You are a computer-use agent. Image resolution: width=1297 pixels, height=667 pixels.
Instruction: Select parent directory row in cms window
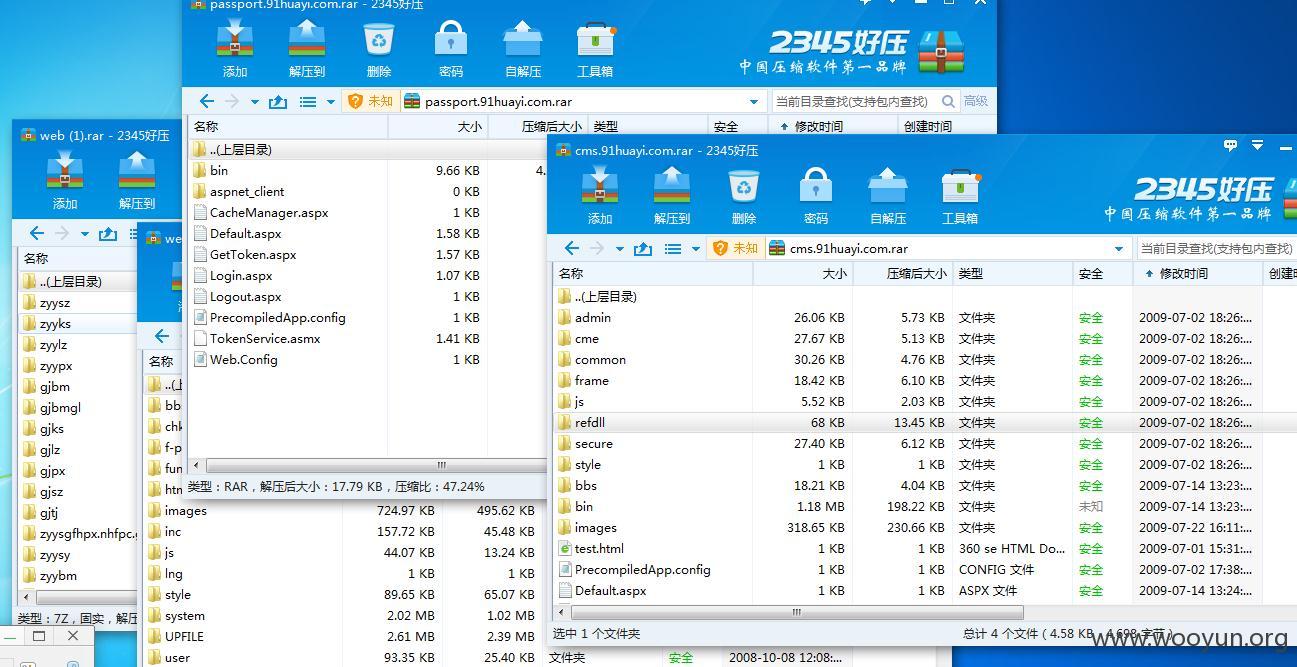pyautogui.click(x=925, y=296)
